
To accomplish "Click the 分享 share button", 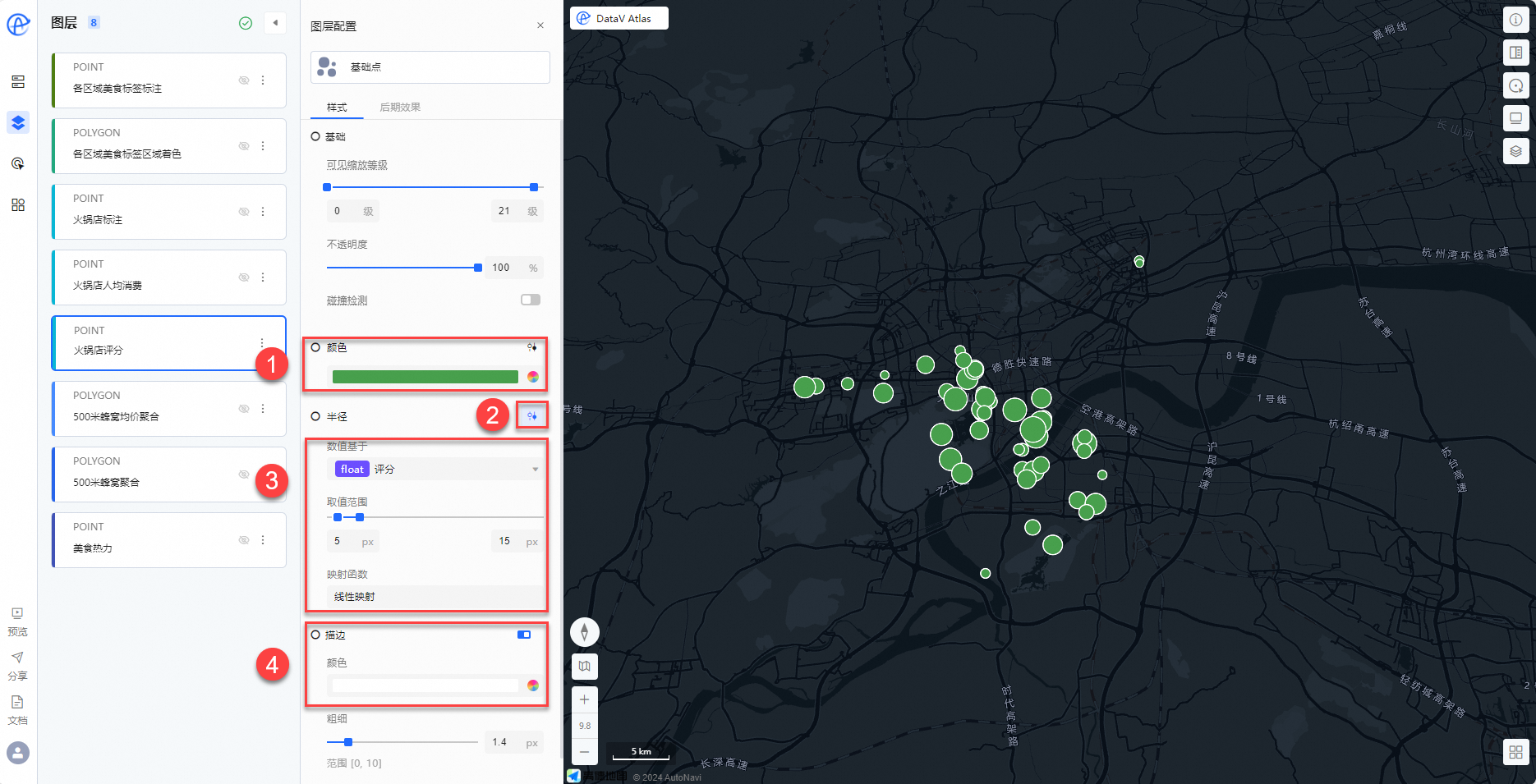I will click(18, 667).
